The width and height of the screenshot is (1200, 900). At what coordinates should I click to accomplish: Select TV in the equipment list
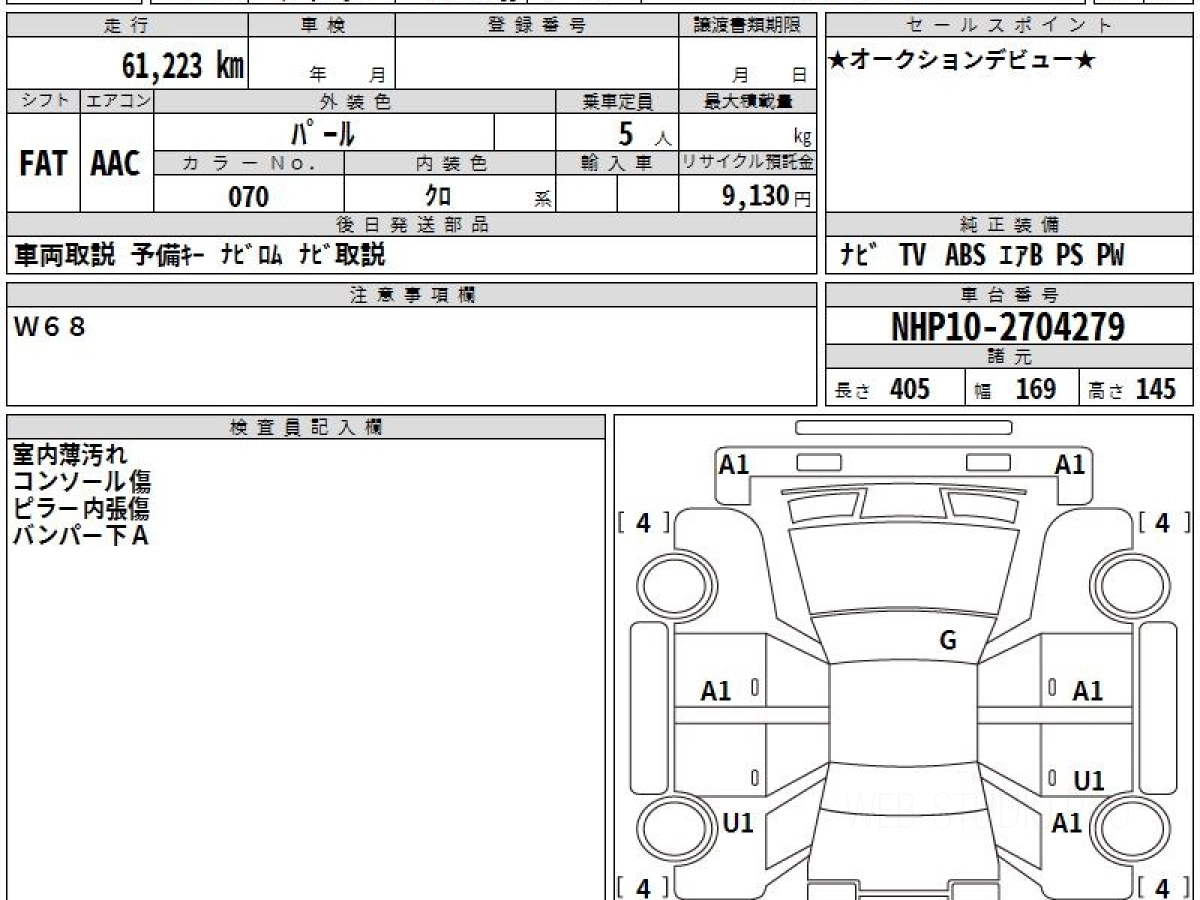click(x=912, y=255)
